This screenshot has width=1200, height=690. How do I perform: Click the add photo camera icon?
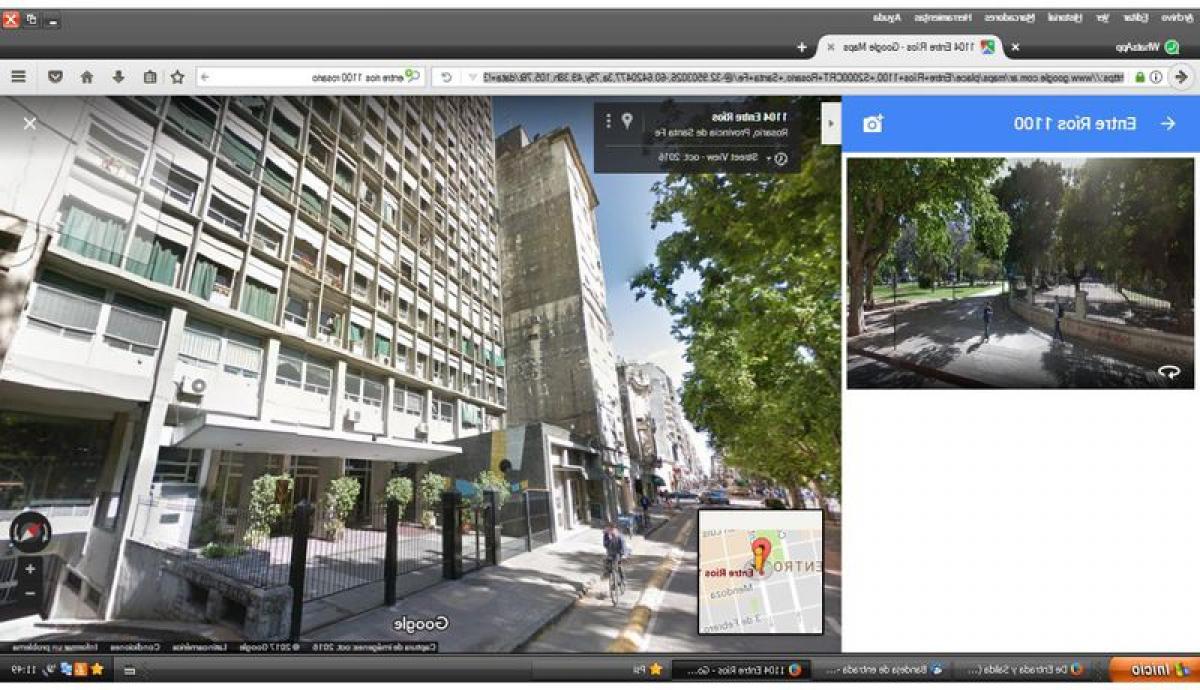873,123
